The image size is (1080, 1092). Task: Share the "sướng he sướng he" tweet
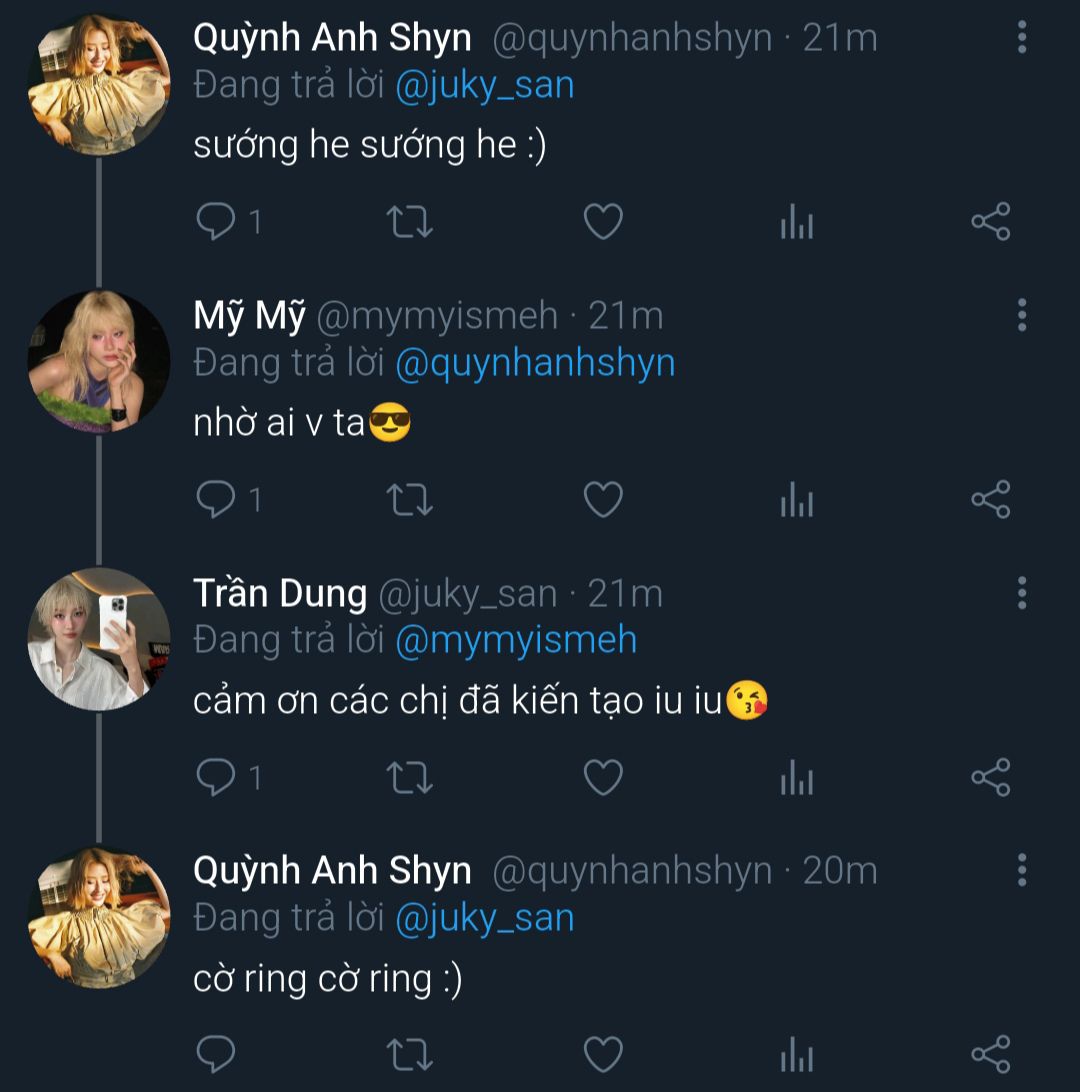[991, 221]
